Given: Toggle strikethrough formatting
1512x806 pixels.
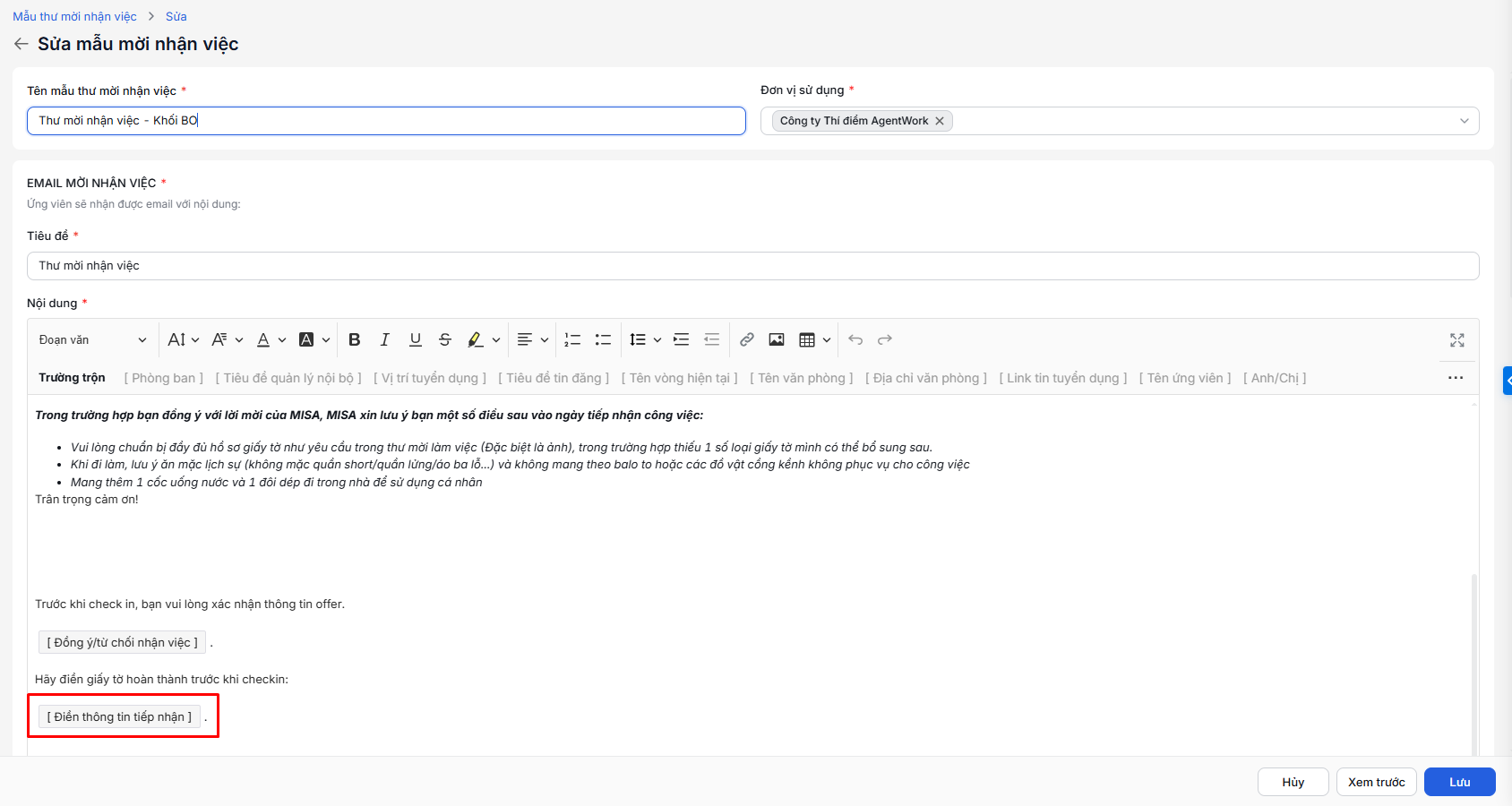Looking at the screenshot, I should pos(445,339).
